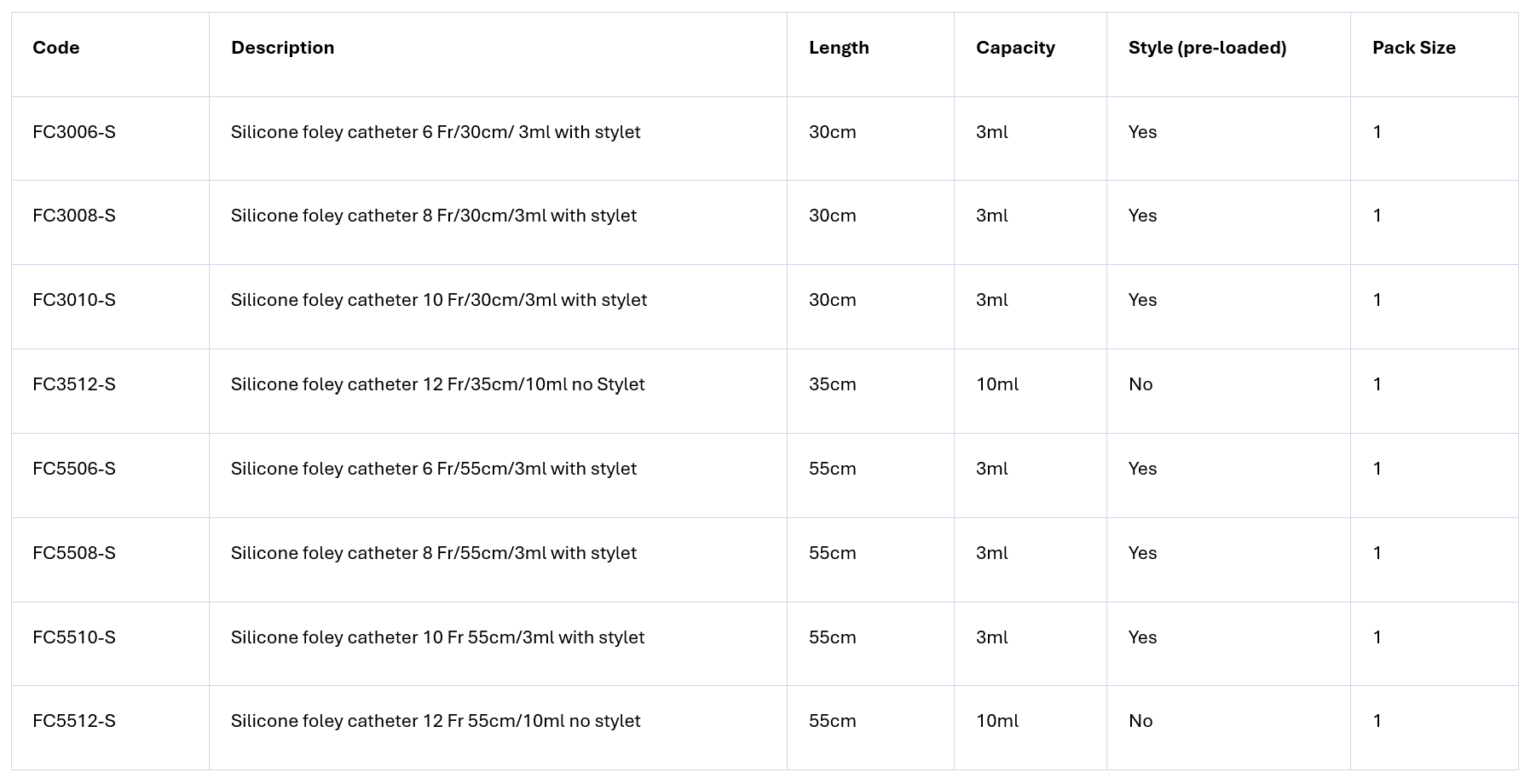Click the Description column header
Image resolution: width=1536 pixels, height=784 pixels.
pos(282,48)
